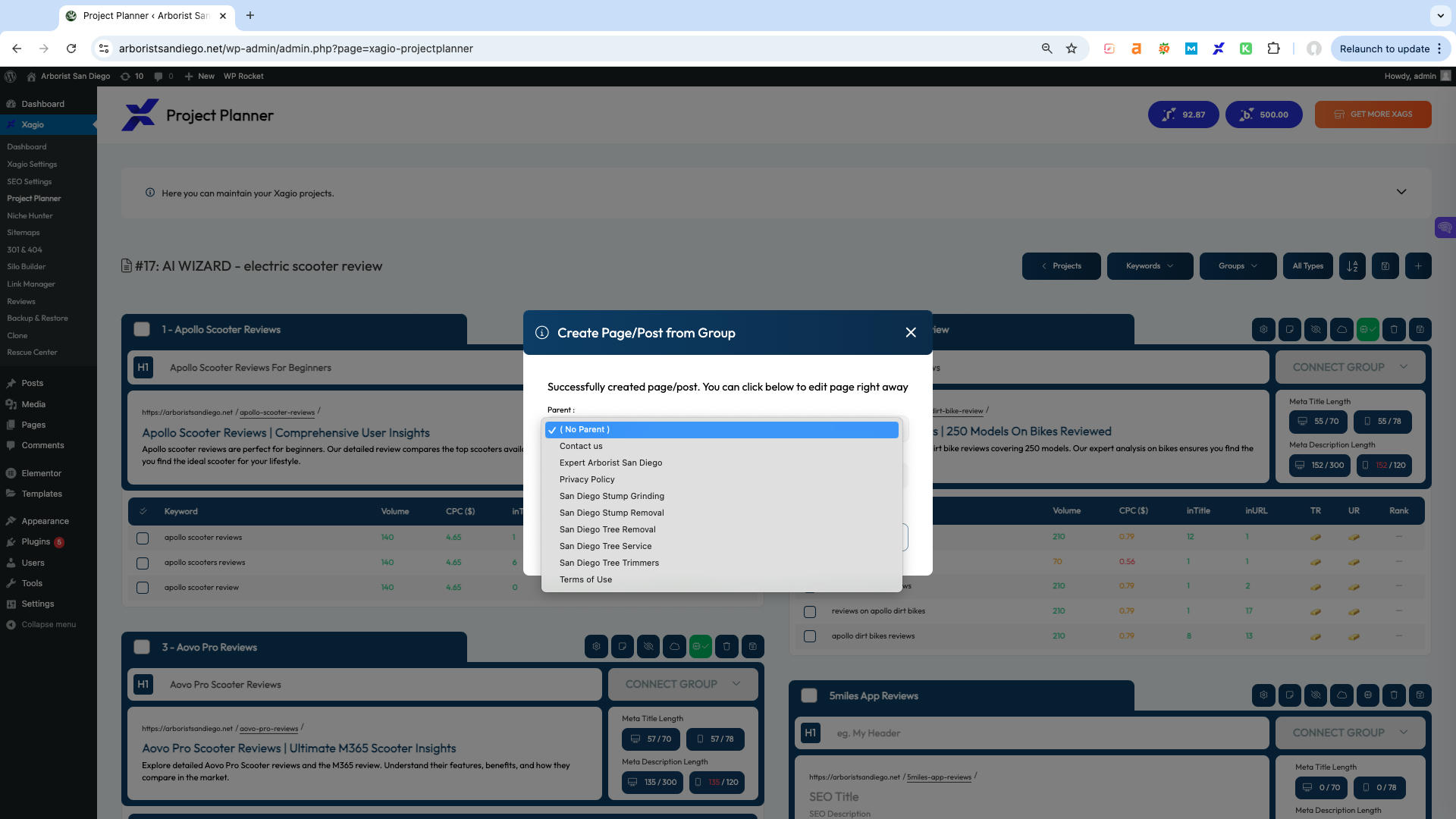The width and height of the screenshot is (1456, 819).
Task: Click green AI check icon in top-right group
Action: [x=1368, y=330]
